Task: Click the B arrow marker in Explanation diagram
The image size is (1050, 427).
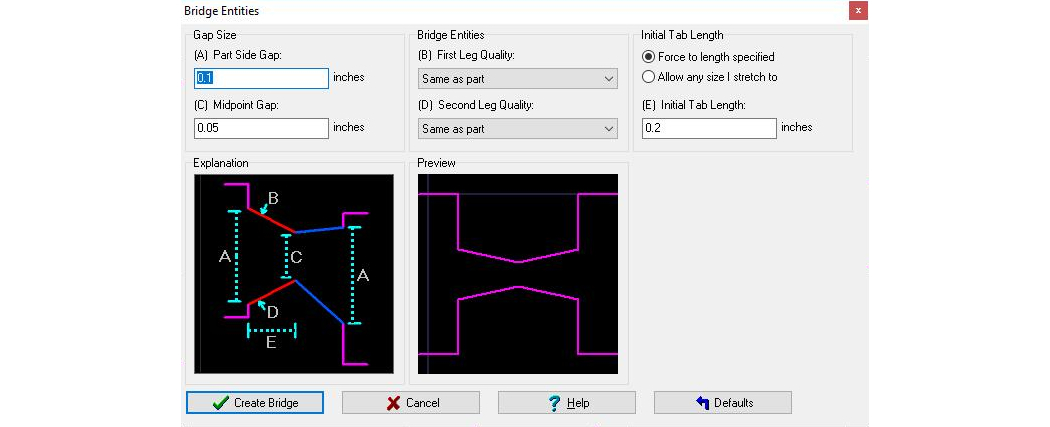Action: (x=272, y=198)
